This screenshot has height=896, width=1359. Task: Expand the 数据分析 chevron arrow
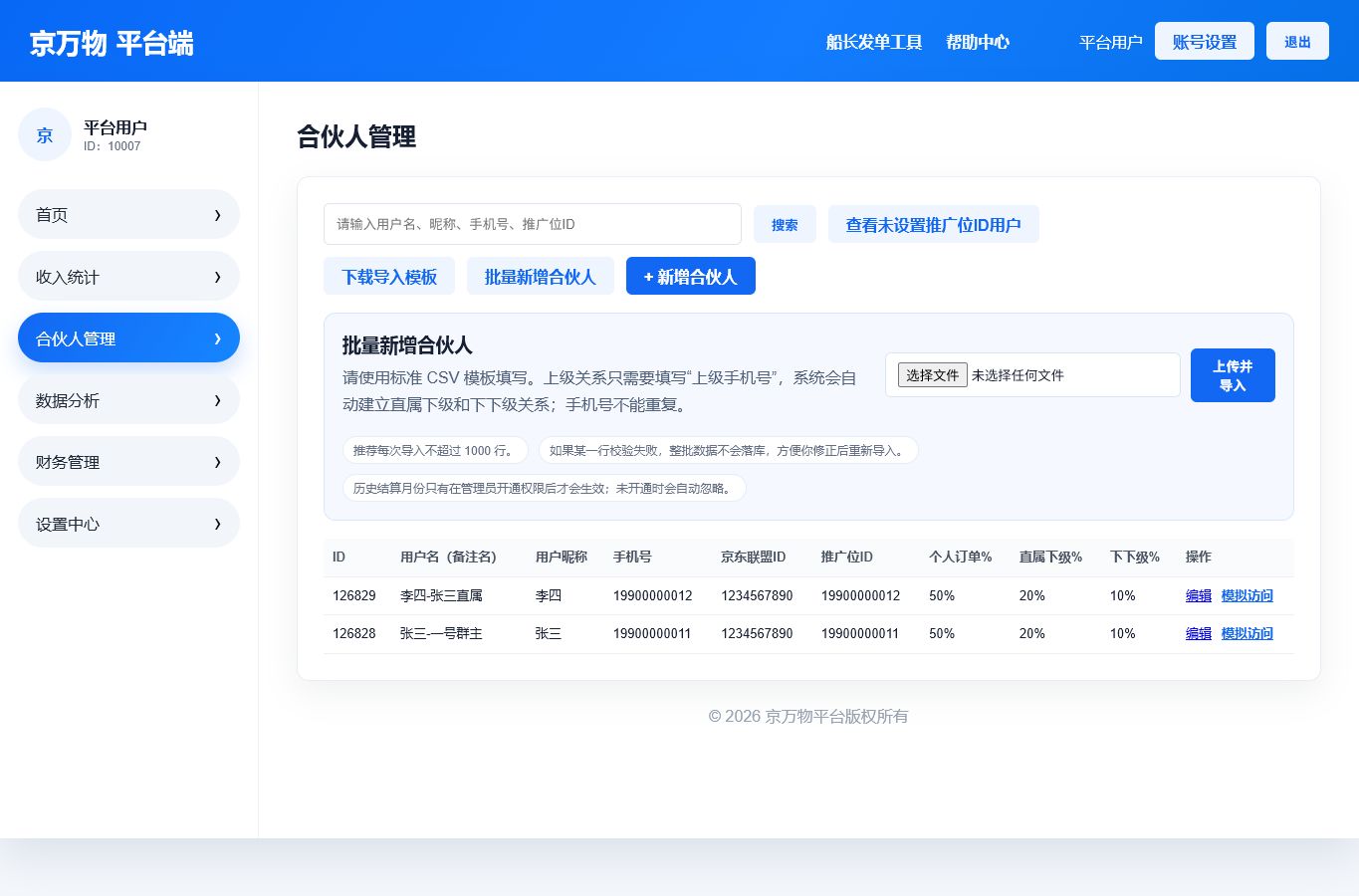218,400
